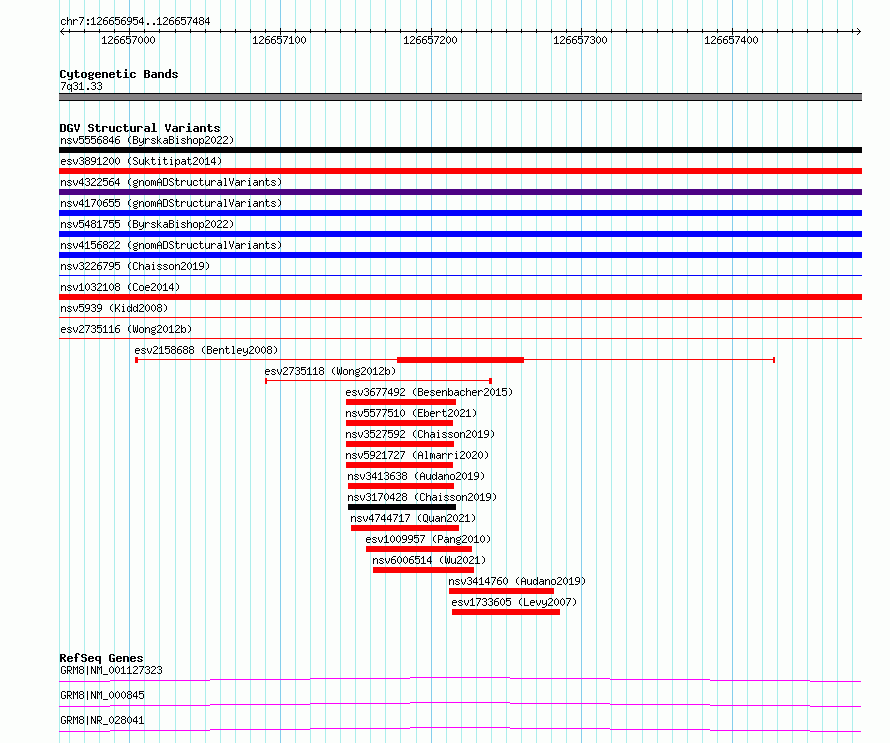890x743 pixels.
Task: Click the red bar under nsv1032108
Action: tap(460, 297)
